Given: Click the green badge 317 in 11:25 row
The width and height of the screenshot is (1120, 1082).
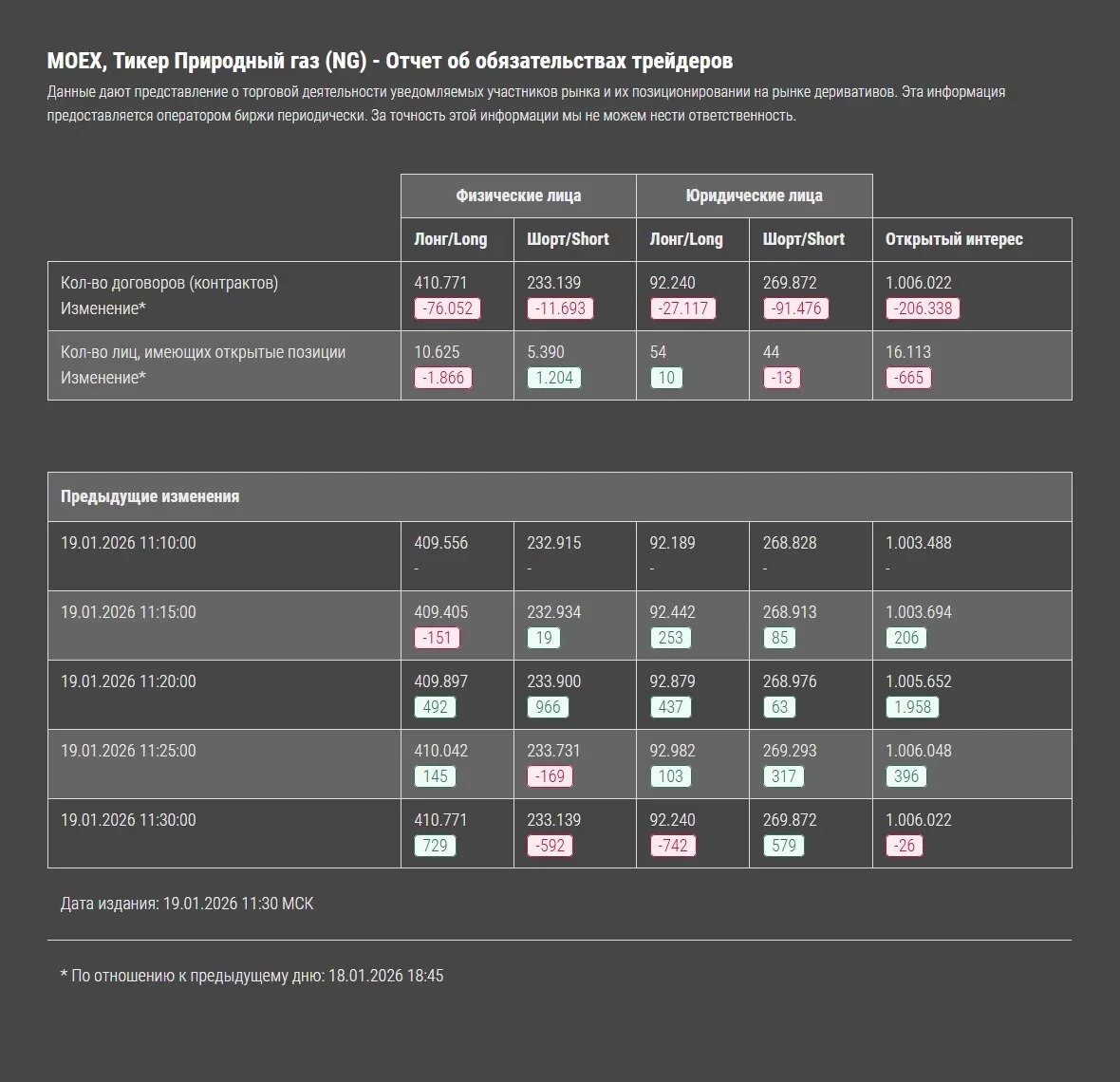Looking at the screenshot, I should 784,776.
